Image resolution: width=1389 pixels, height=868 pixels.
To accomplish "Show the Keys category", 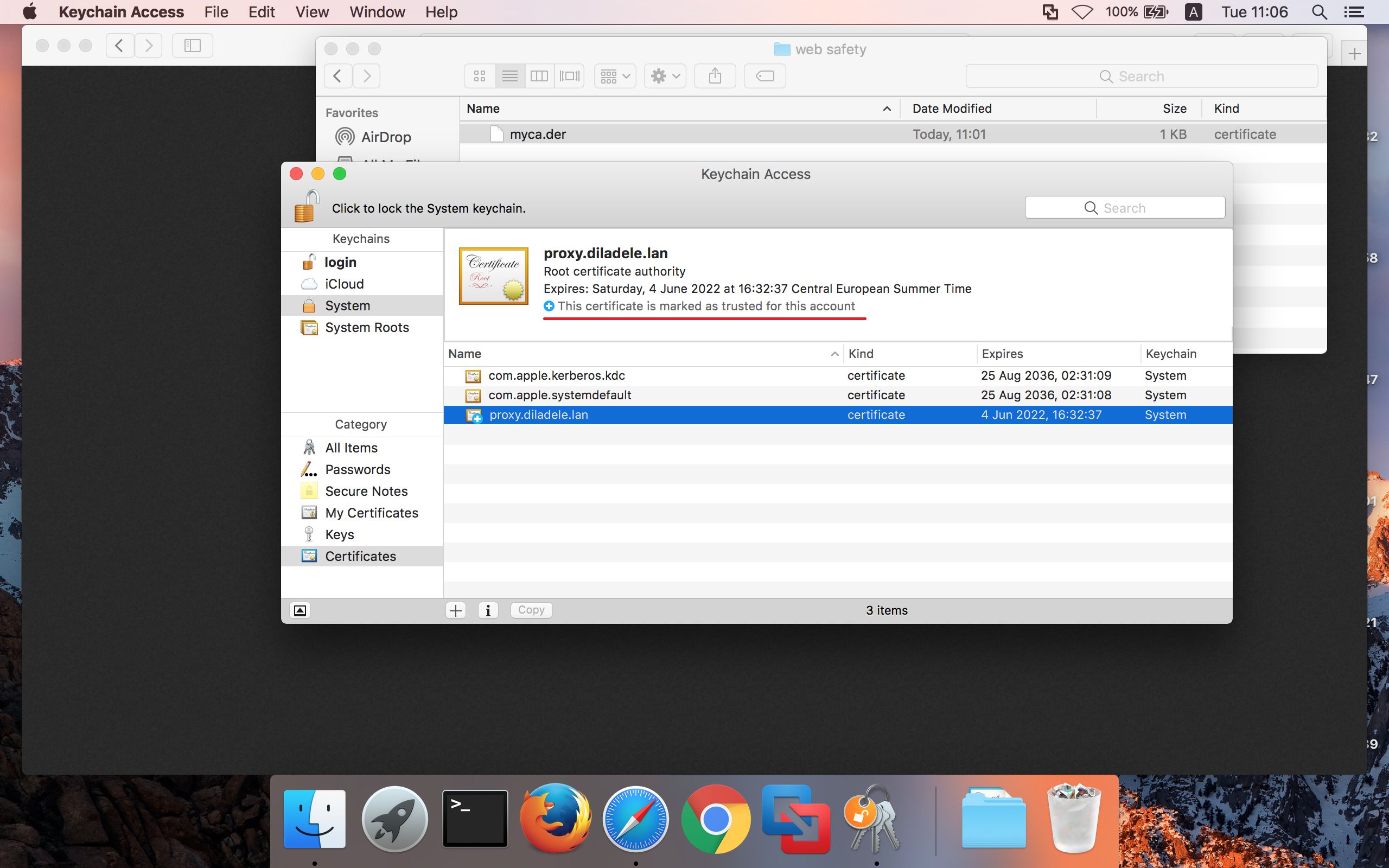I will [x=362, y=534].
